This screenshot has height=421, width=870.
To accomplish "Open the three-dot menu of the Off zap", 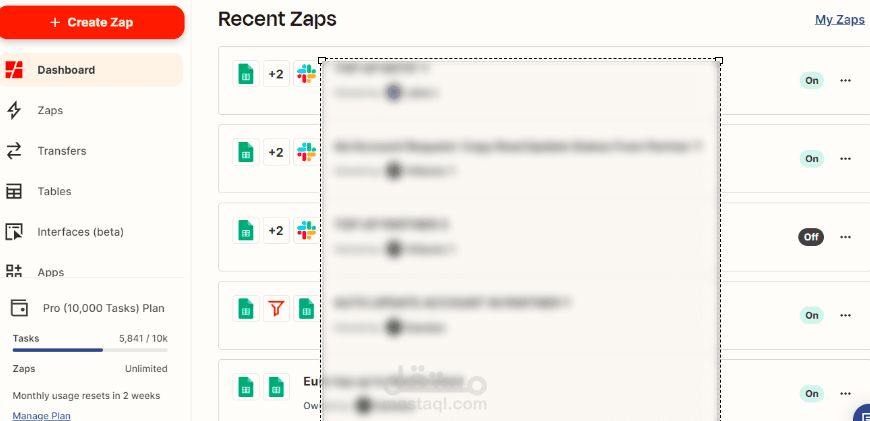I will [845, 237].
